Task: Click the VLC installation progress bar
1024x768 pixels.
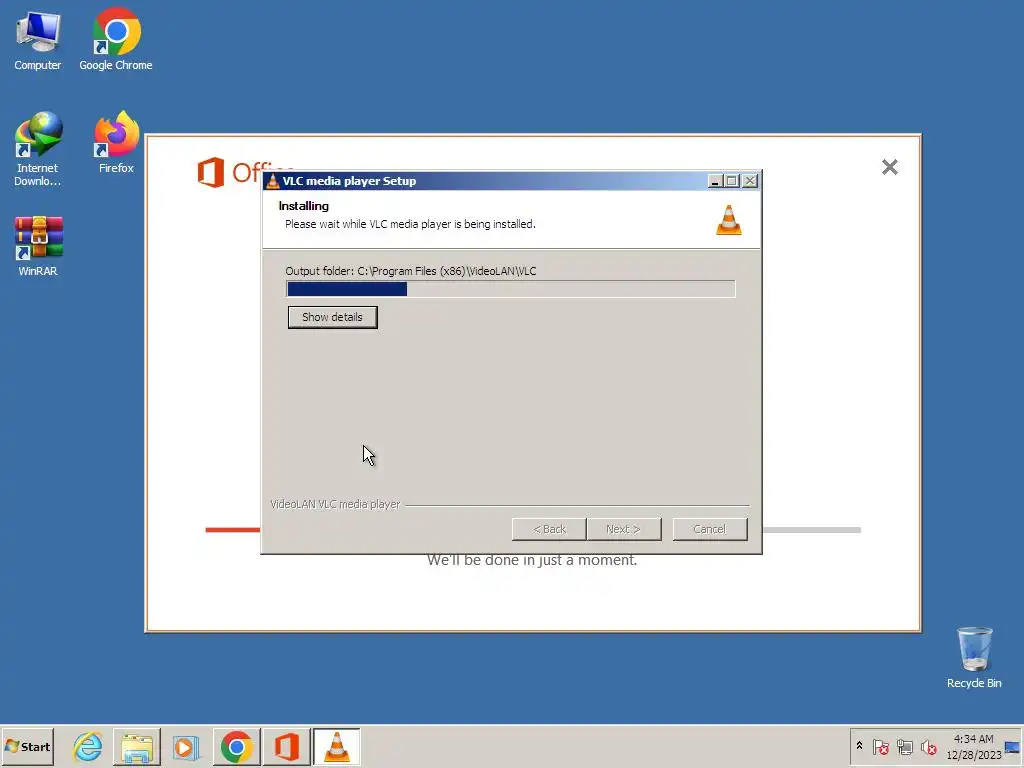Action: coord(511,289)
